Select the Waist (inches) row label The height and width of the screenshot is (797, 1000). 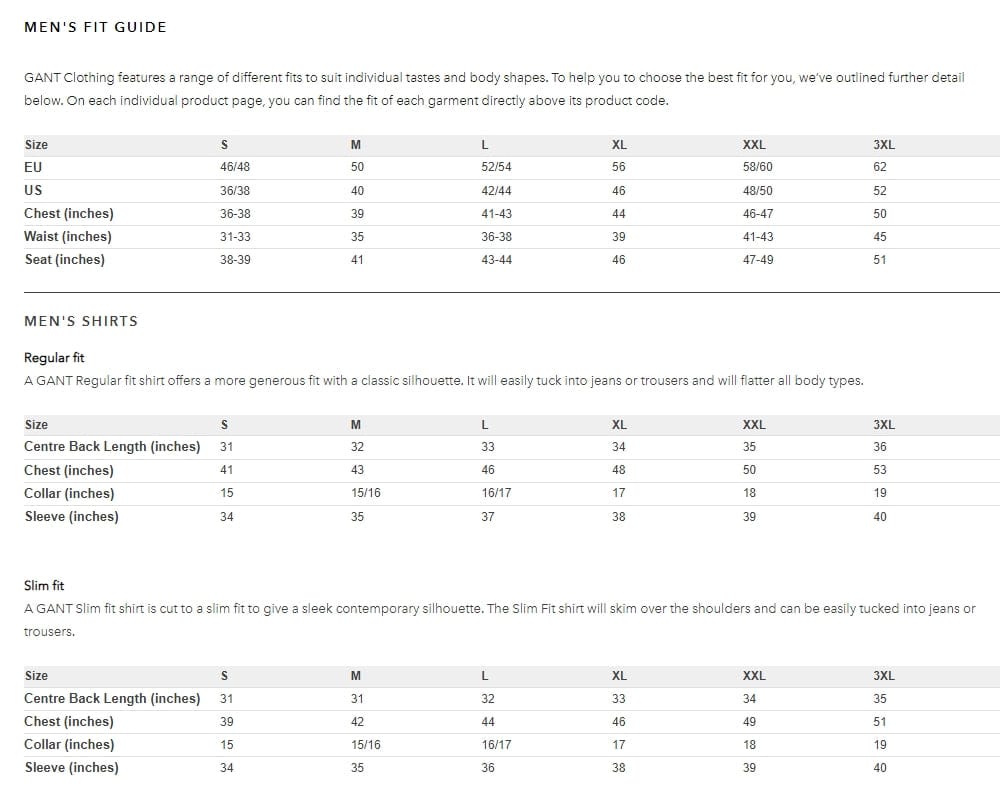[68, 237]
